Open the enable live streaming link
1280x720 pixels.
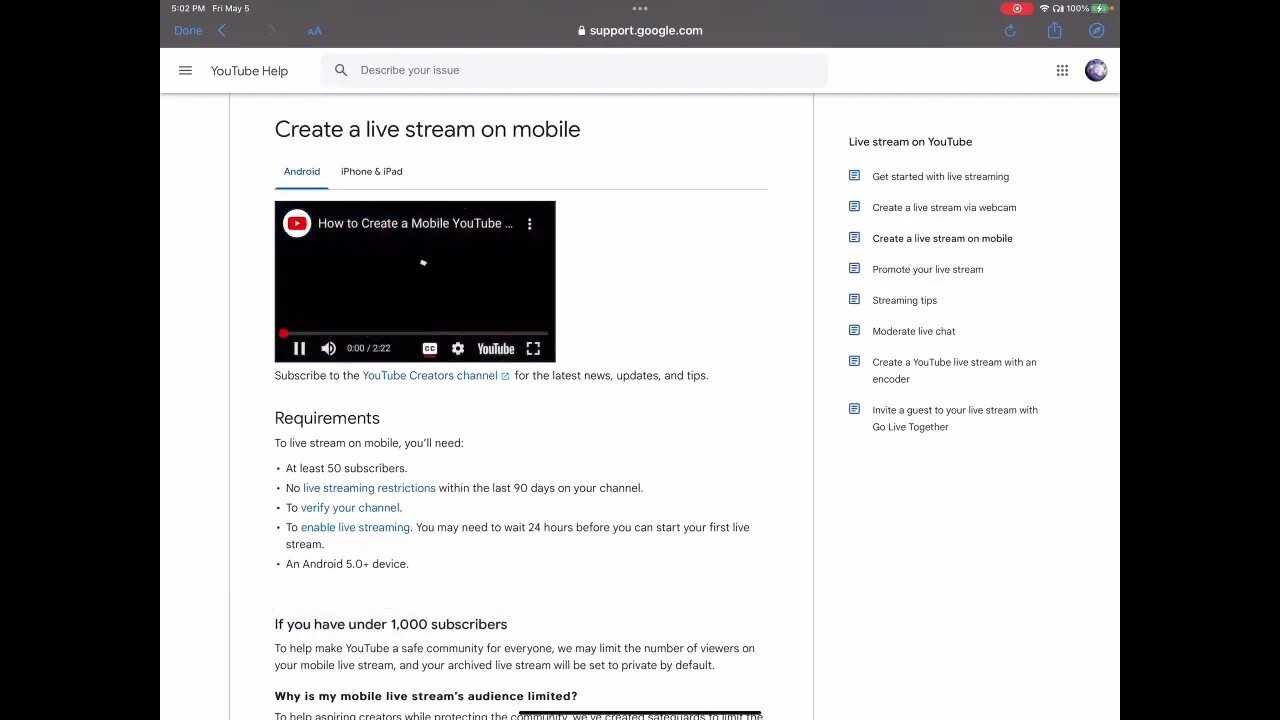coord(355,527)
